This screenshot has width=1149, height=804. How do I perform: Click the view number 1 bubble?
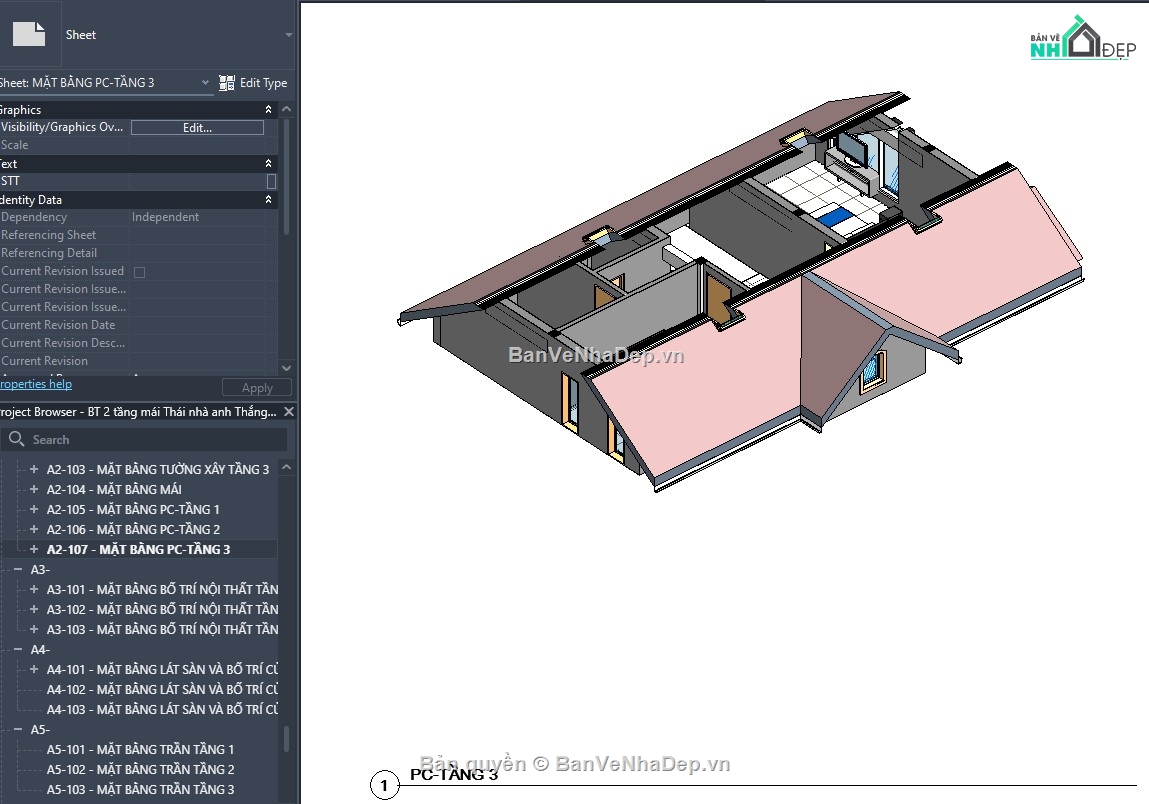[x=384, y=786]
